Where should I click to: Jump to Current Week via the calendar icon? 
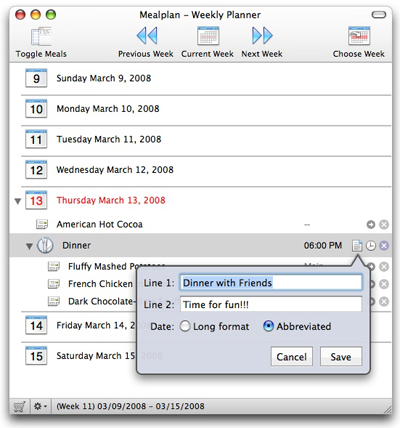pos(208,36)
